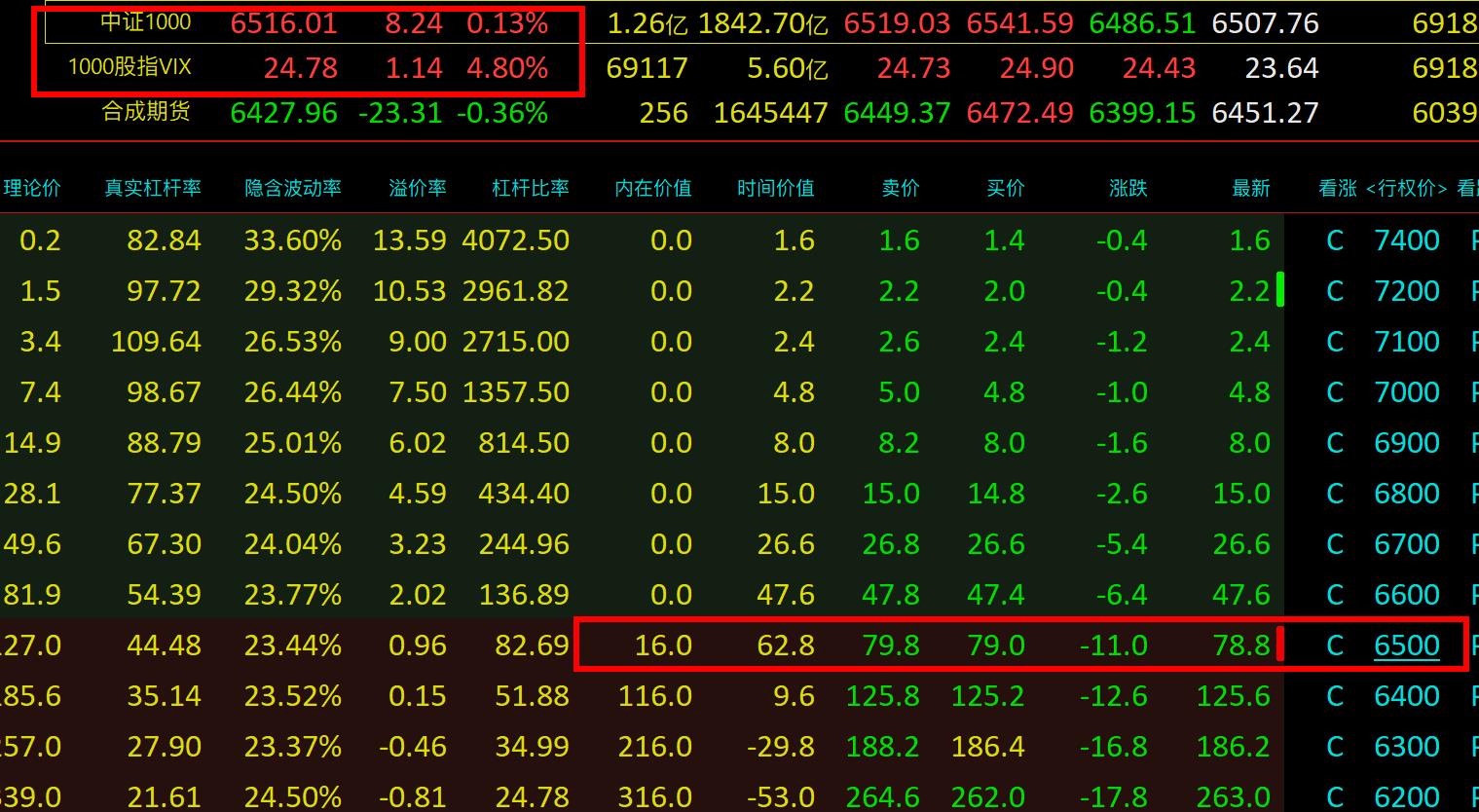
Task: Sort by 真实杠杆率 column header
Action: (x=153, y=188)
